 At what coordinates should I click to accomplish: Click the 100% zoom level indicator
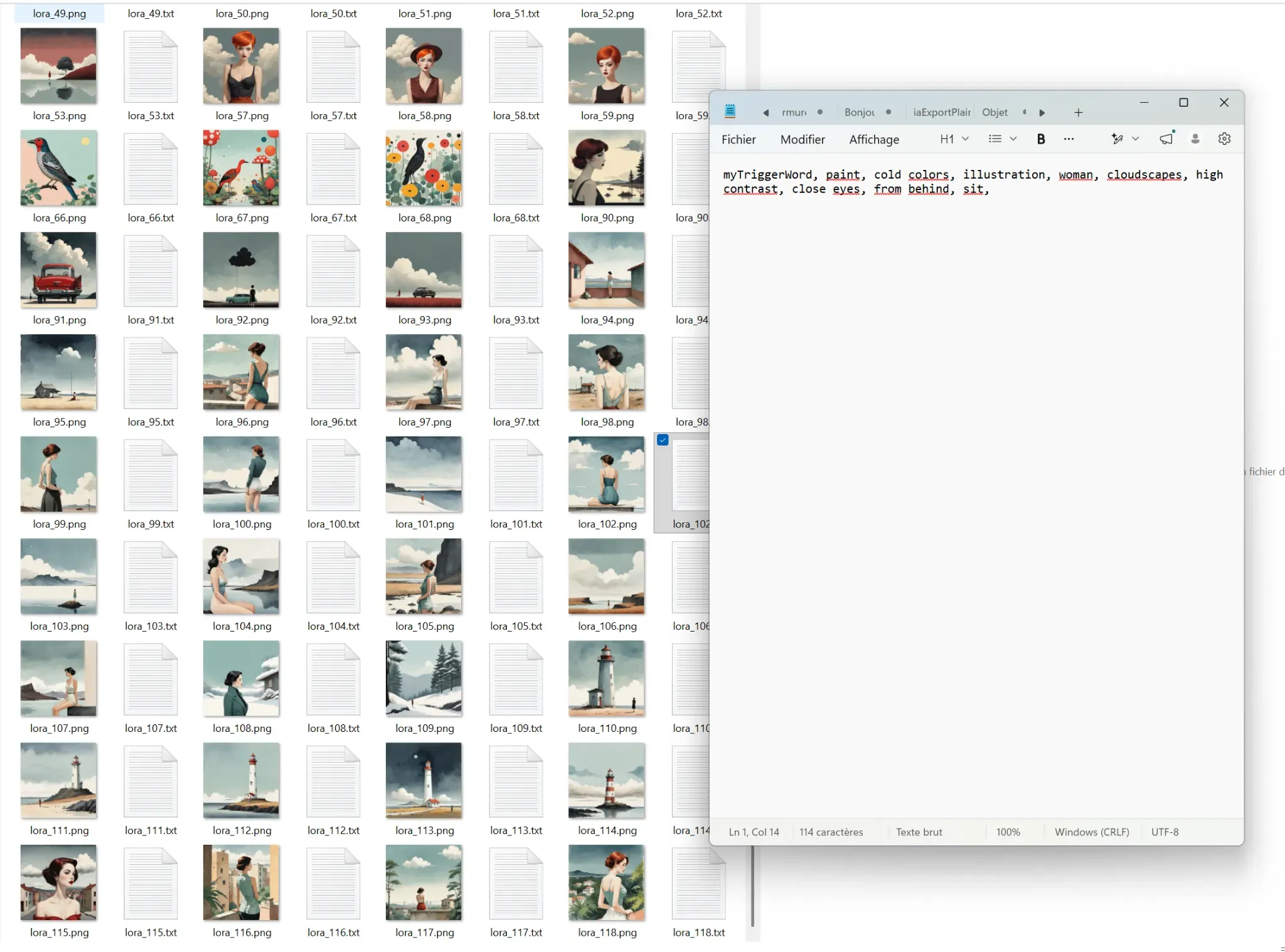tap(1008, 832)
